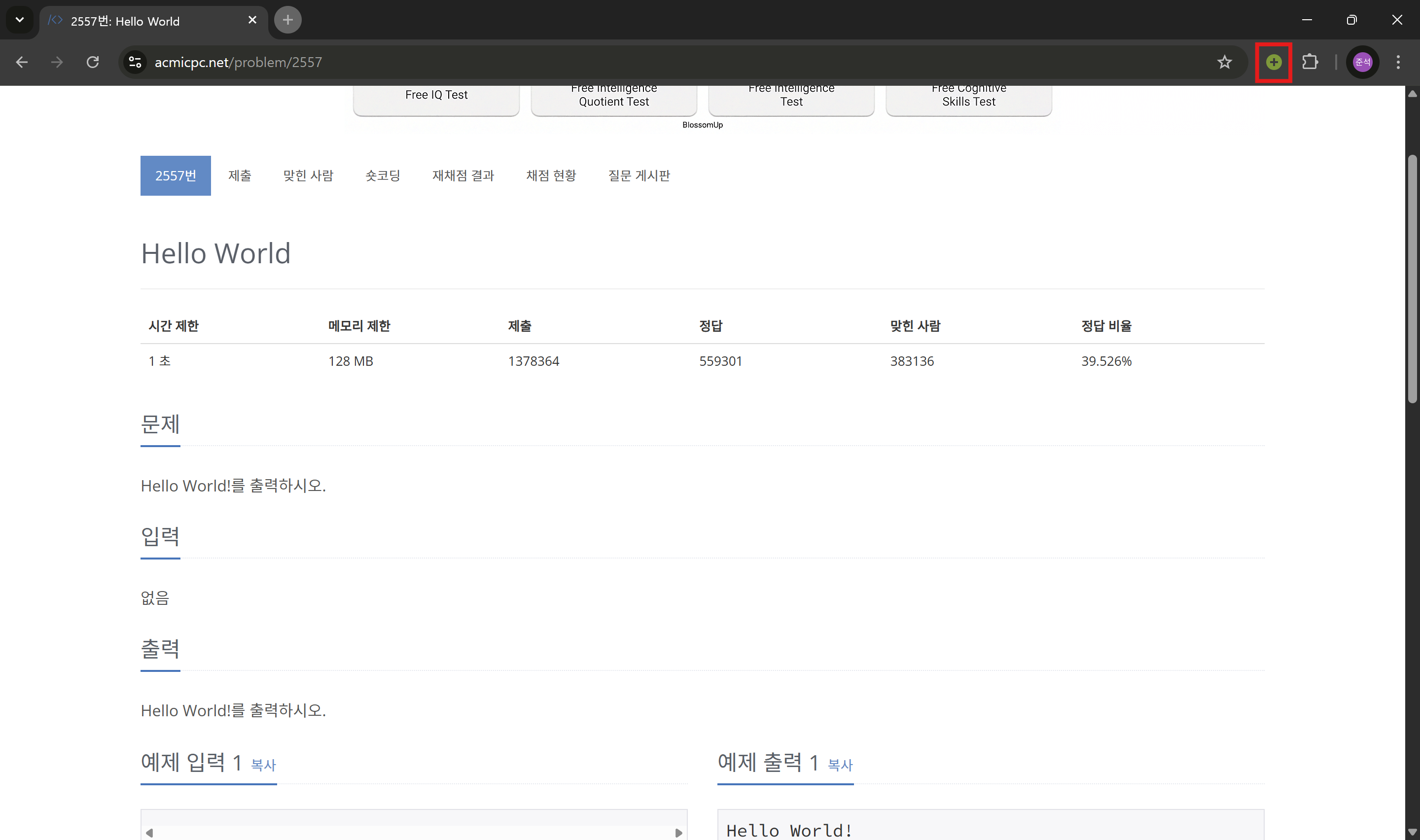Copy 예제 입력 1 via 복사 link
1420x840 pixels.
[263, 765]
